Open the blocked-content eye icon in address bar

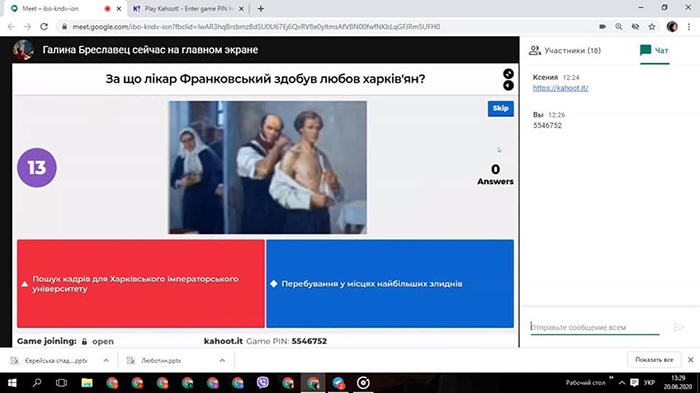635,27
